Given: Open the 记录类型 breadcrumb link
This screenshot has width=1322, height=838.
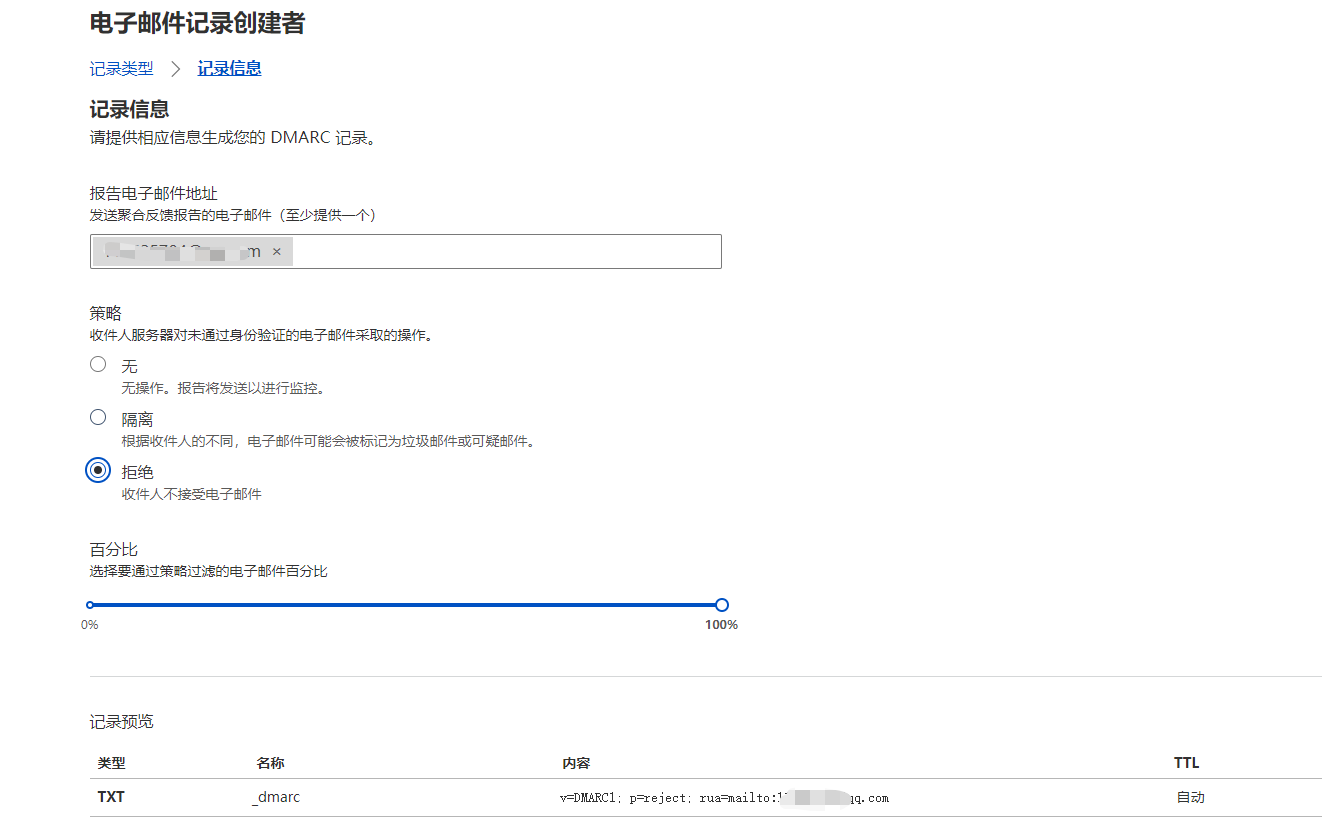Looking at the screenshot, I should pyautogui.click(x=122, y=69).
